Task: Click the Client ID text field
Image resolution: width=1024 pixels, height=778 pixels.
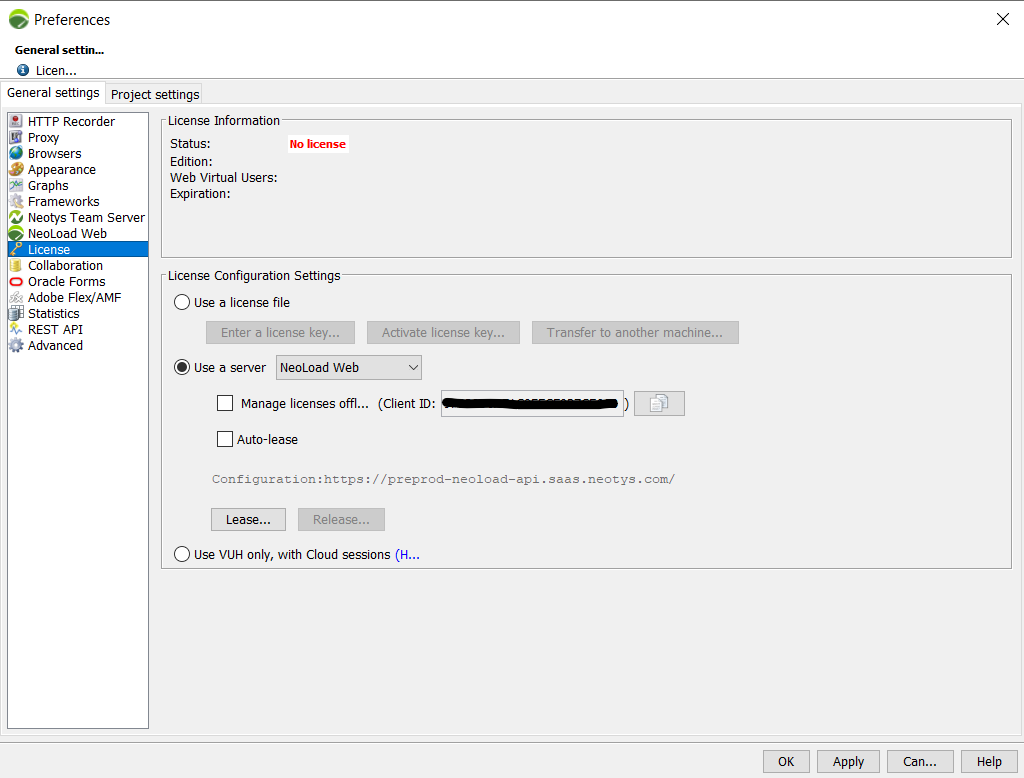Action: [x=532, y=403]
